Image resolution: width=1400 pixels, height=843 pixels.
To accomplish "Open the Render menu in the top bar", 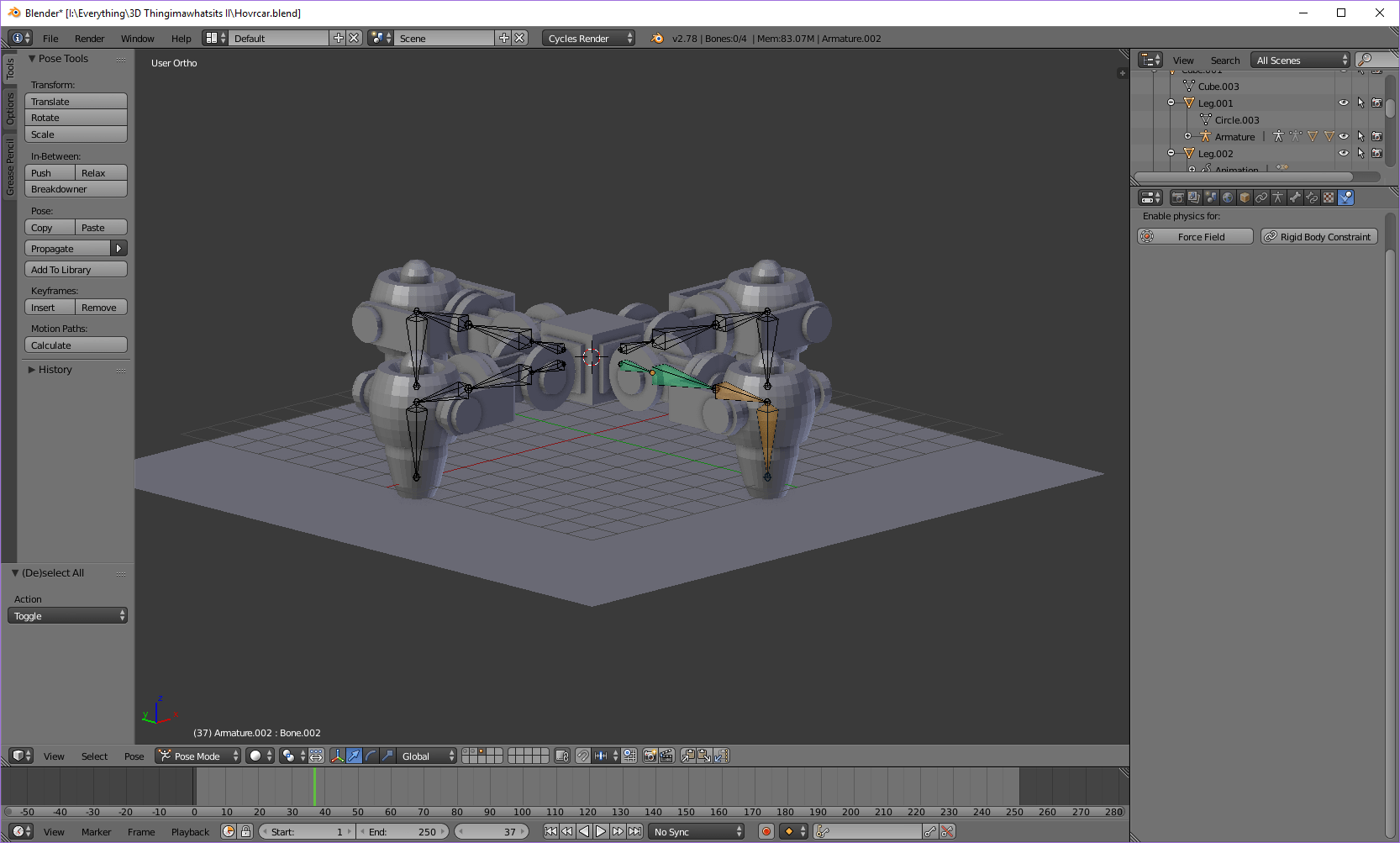I will coord(89,38).
